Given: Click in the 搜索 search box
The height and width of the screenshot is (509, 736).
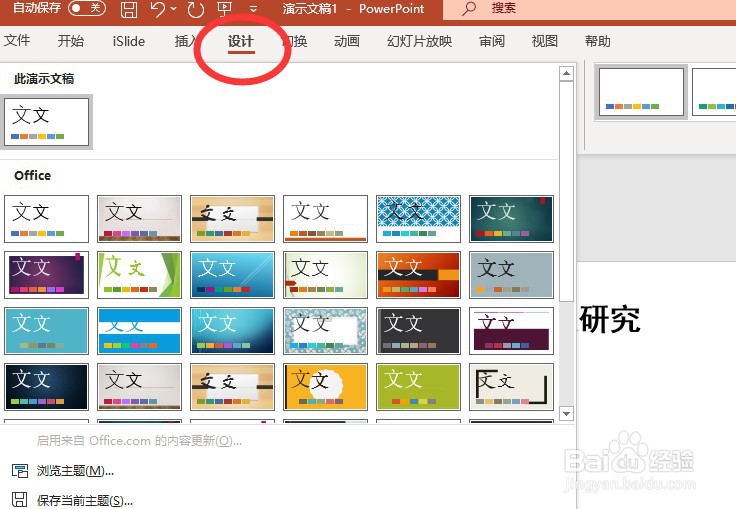Looking at the screenshot, I should (x=589, y=9).
